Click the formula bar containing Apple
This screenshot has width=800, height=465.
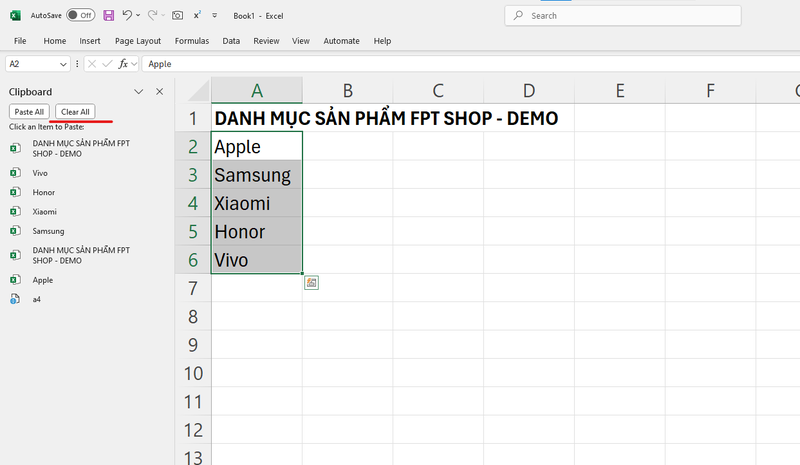tap(470, 64)
